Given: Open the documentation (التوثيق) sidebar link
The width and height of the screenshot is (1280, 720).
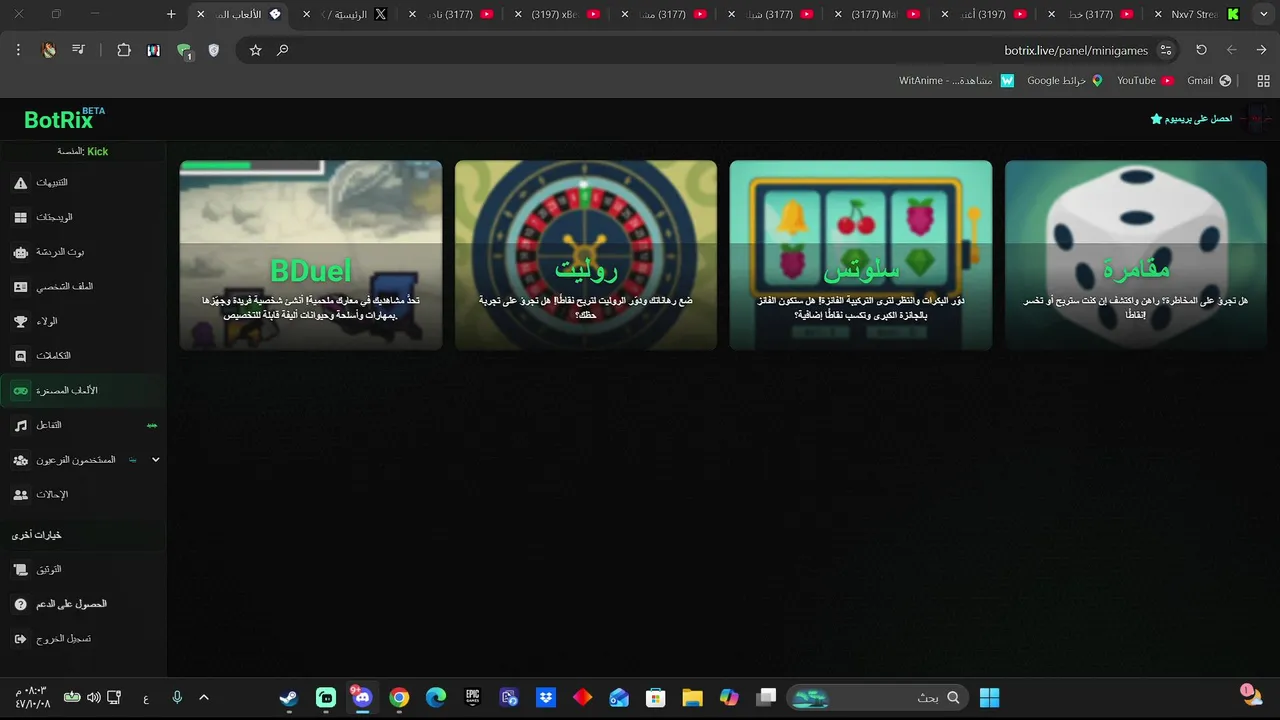Looking at the screenshot, I should coord(83,569).
